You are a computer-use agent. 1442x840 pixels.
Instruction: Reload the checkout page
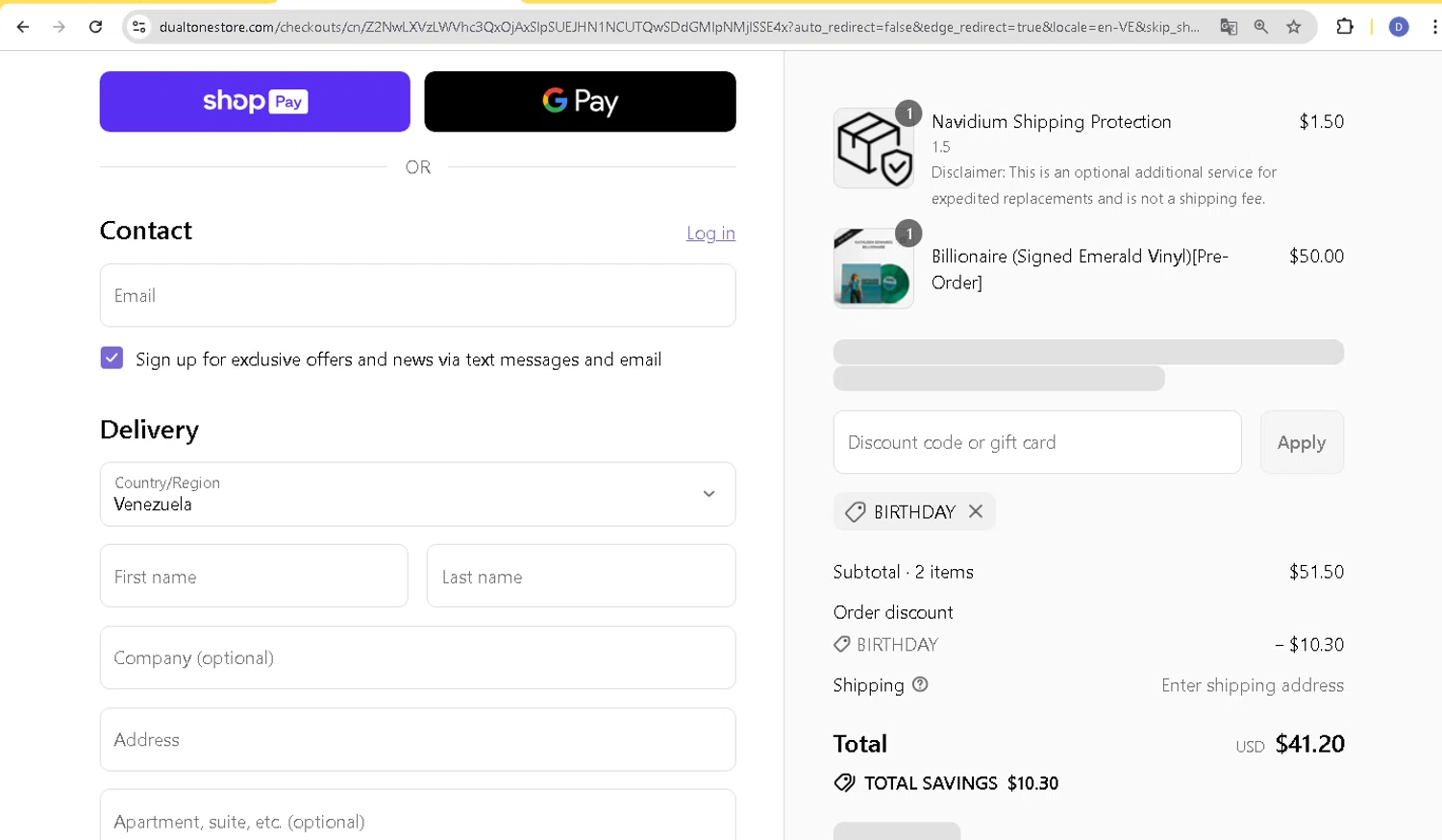click(x=95, y=27)
